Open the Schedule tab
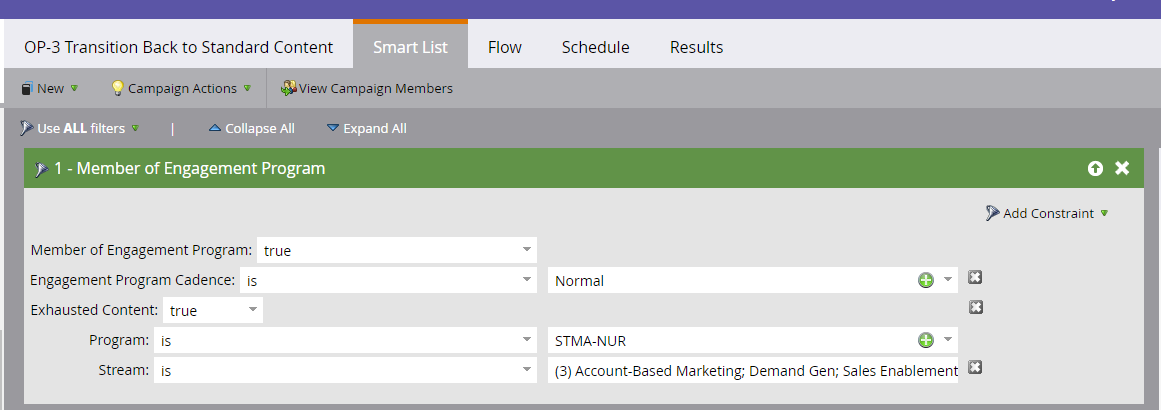 pos(595,47)
